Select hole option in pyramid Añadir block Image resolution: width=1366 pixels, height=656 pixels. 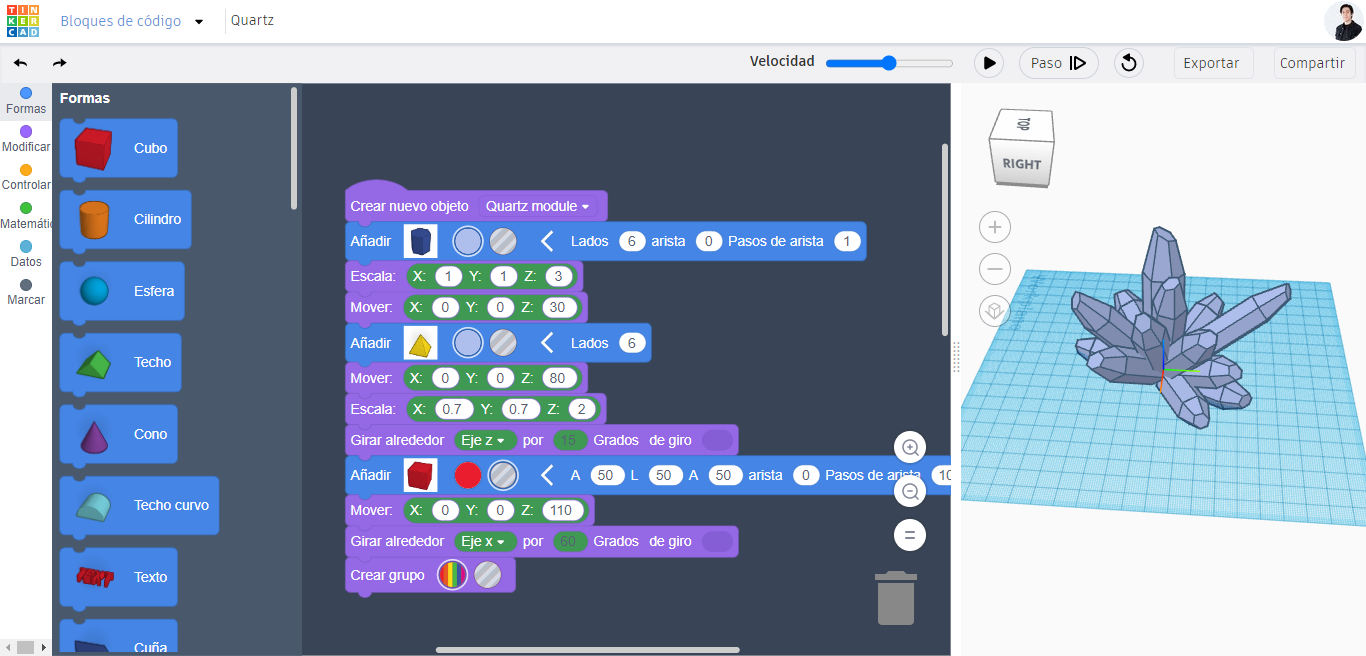(503, 343)
